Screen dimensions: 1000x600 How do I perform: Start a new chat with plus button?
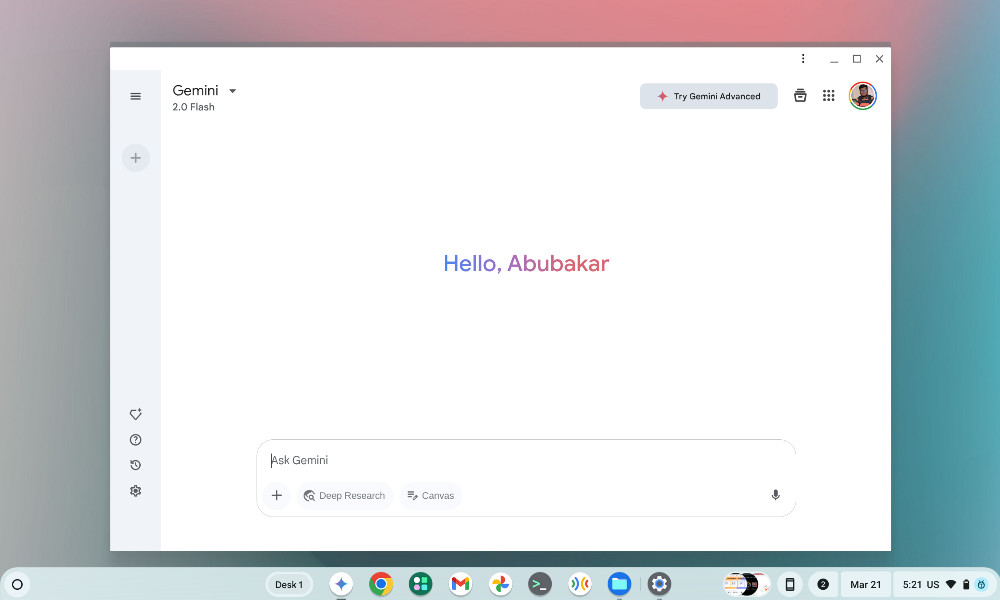pos(135,157)
